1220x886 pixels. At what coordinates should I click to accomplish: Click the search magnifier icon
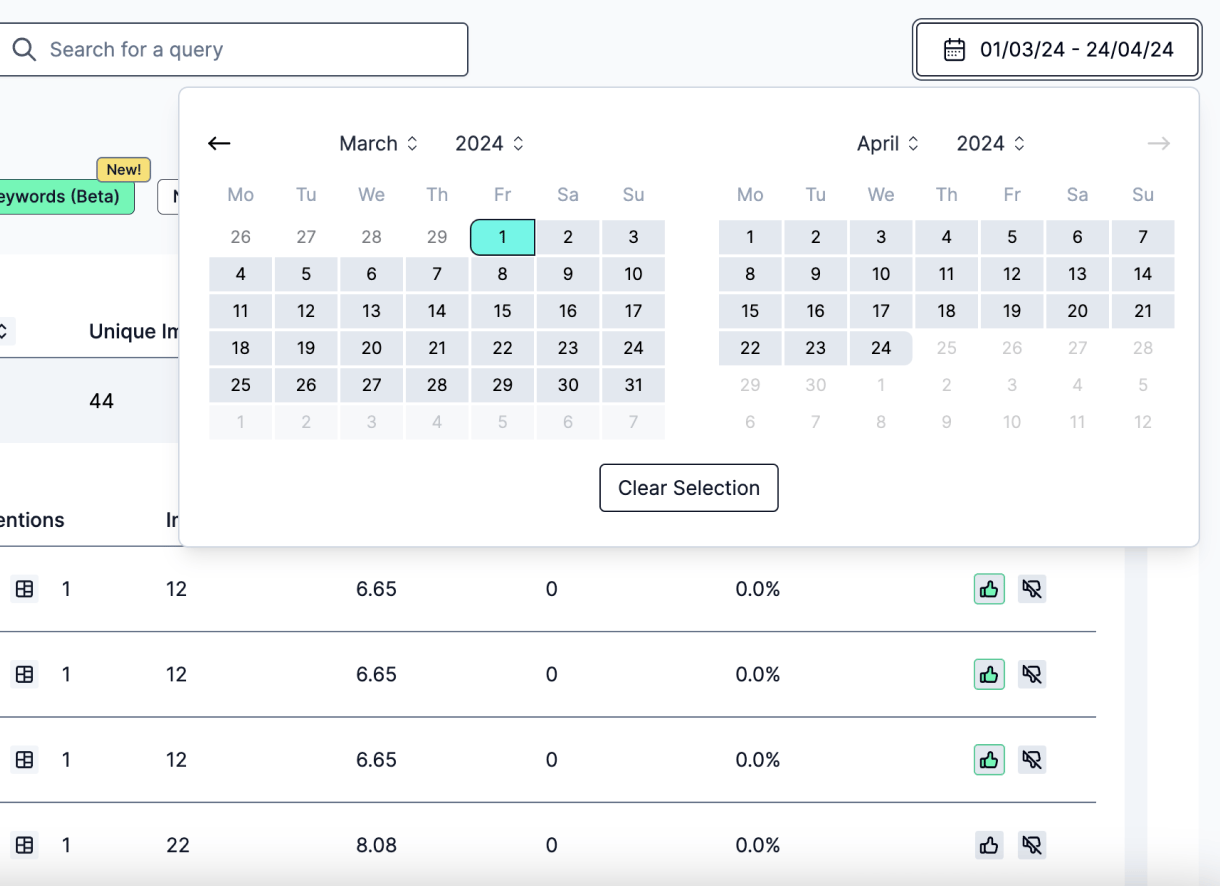(25, 48)
